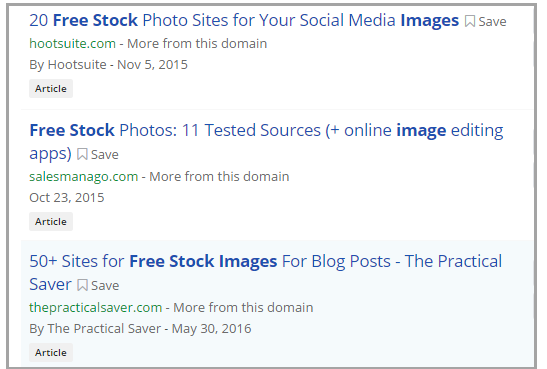Show more from this domain for thepracticalsaver.com
Screen dimensions: 547x369
(243, 308)
